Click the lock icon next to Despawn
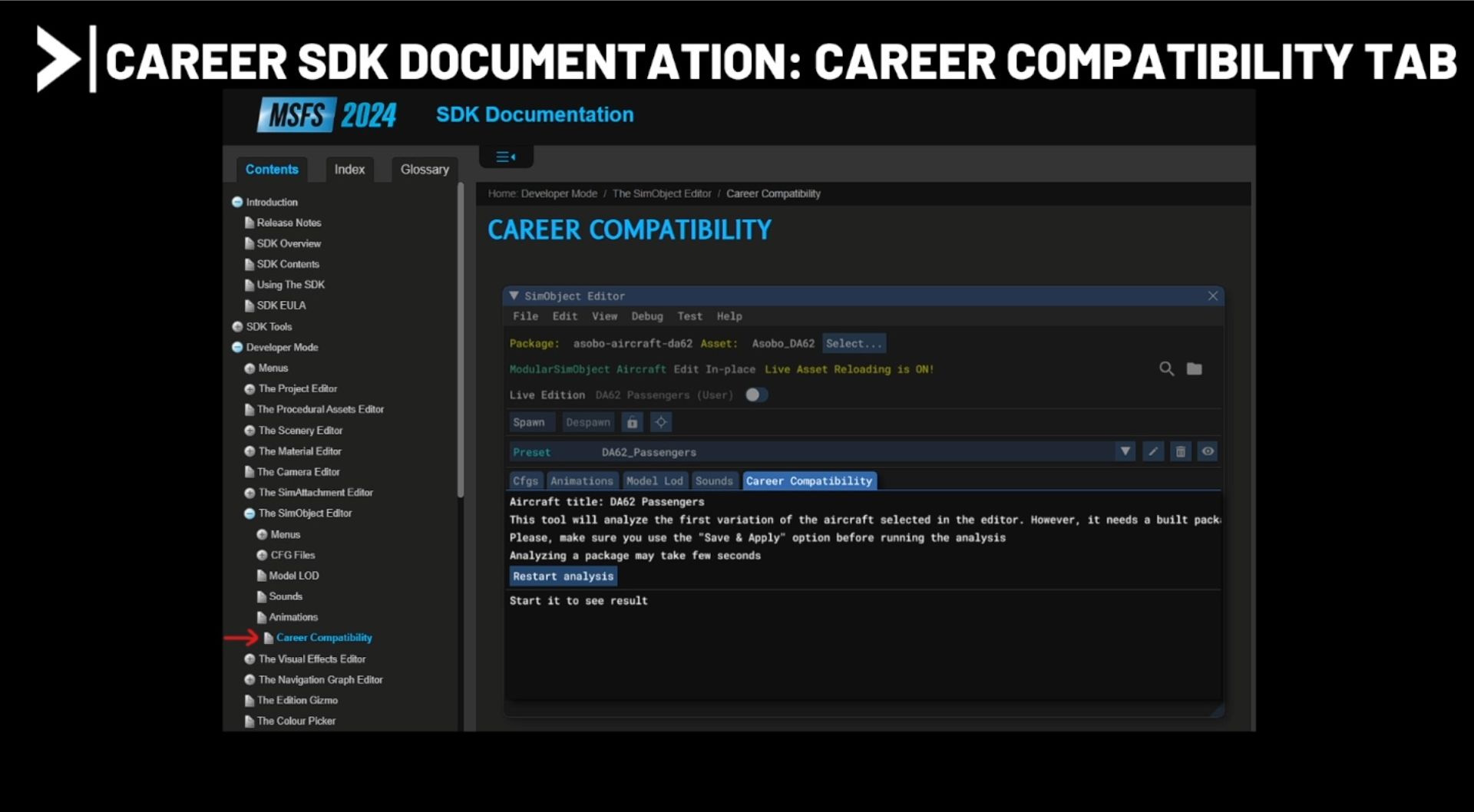The width and height of the screenshot is (1474, 812). point(632,422)
